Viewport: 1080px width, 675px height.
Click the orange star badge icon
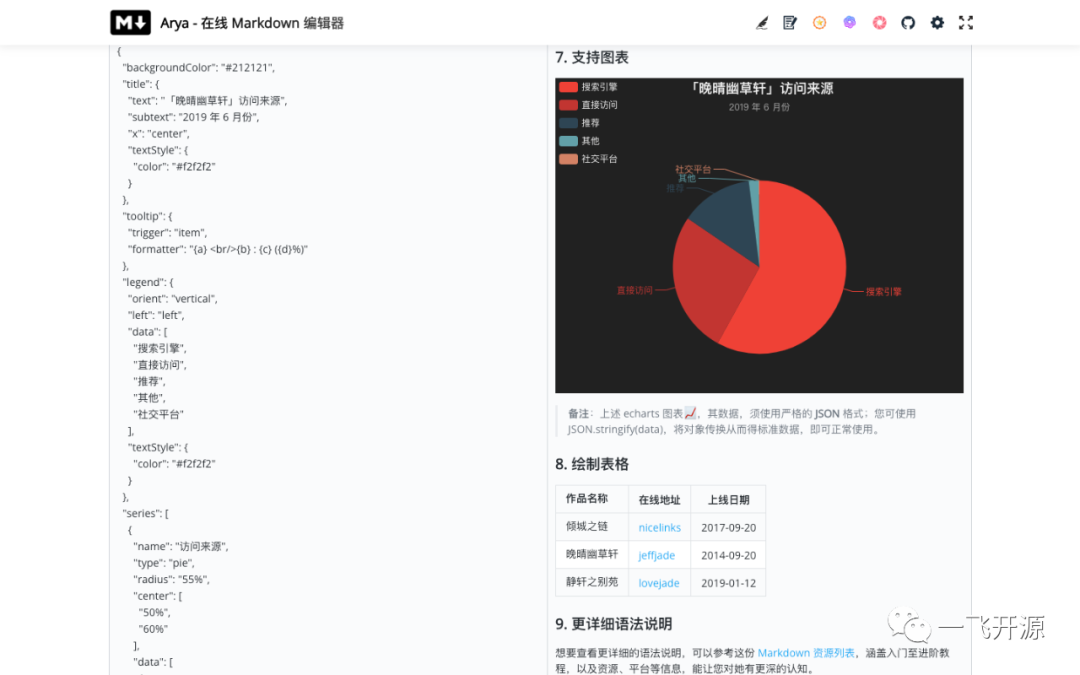[819, 23]
